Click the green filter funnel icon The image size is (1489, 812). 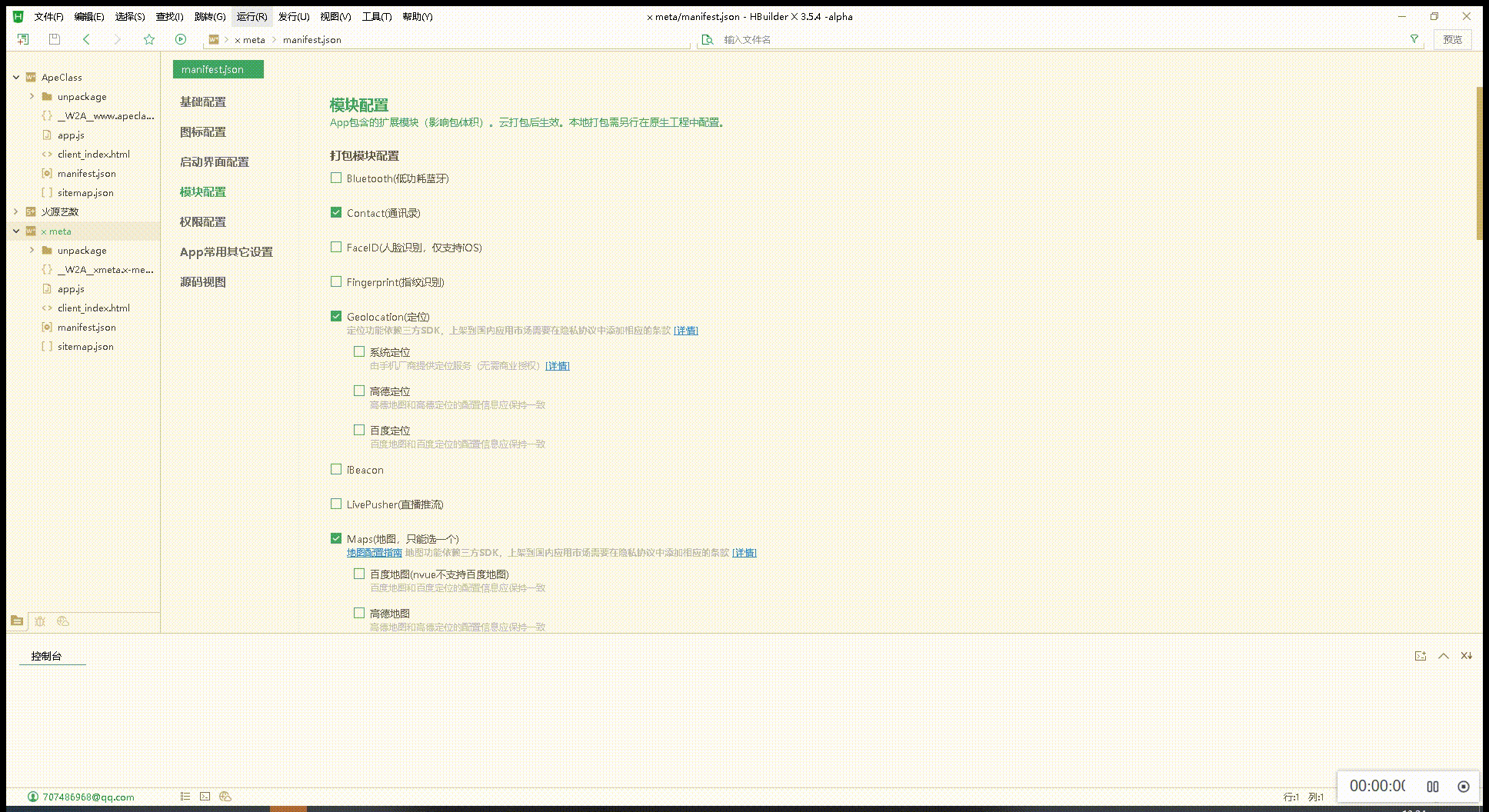1414,39
